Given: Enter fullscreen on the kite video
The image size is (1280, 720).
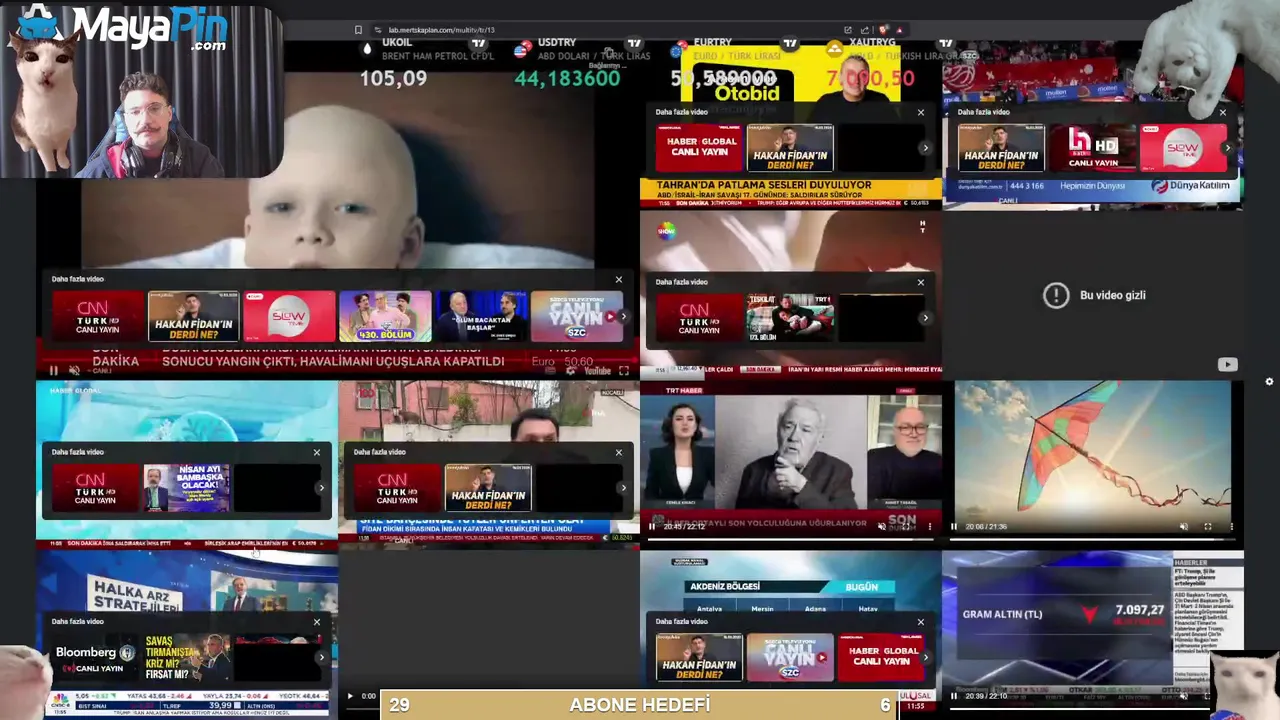Looking at the screenshot, I should pyautogui.click(x=1207, y=526).
